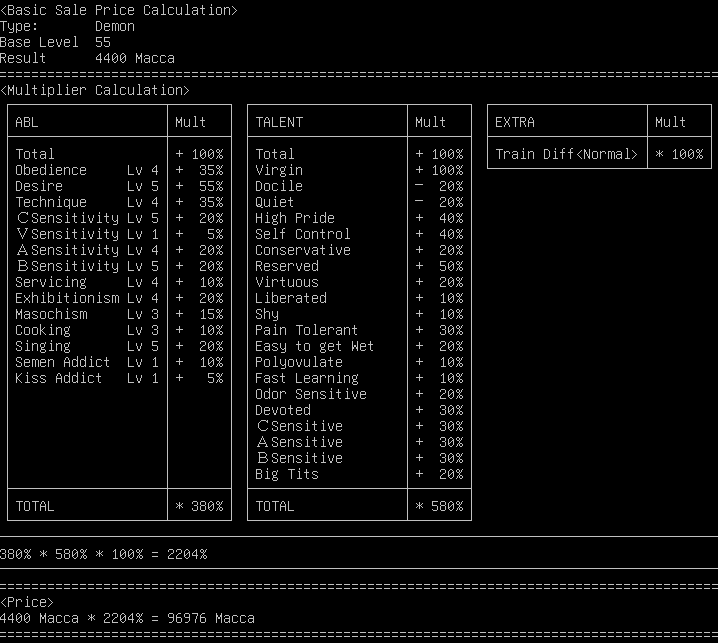Select the Pain Tolerant talent row

tap(359, 330)
